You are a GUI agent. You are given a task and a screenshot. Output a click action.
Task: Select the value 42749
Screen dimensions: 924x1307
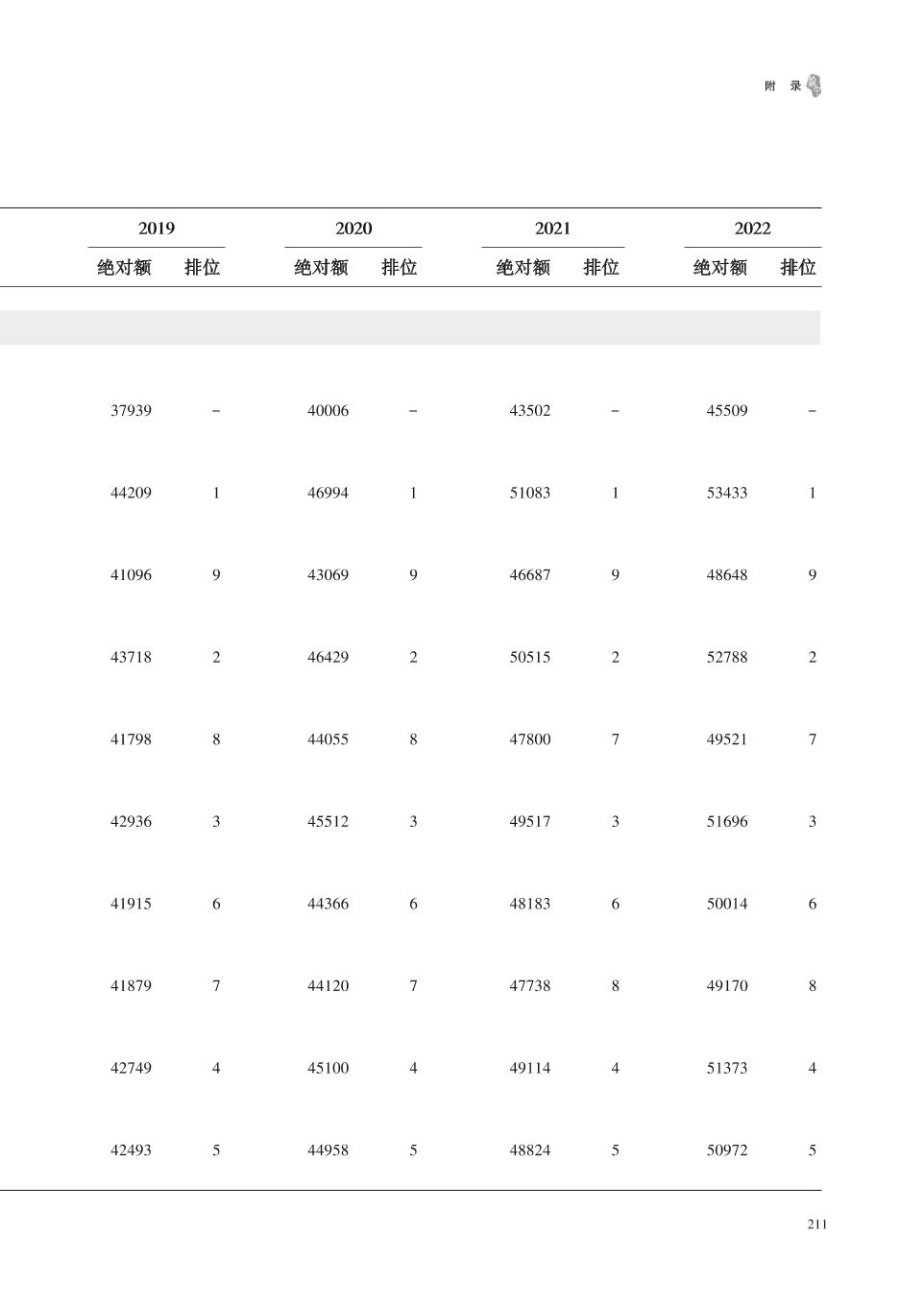(131, 1068)
